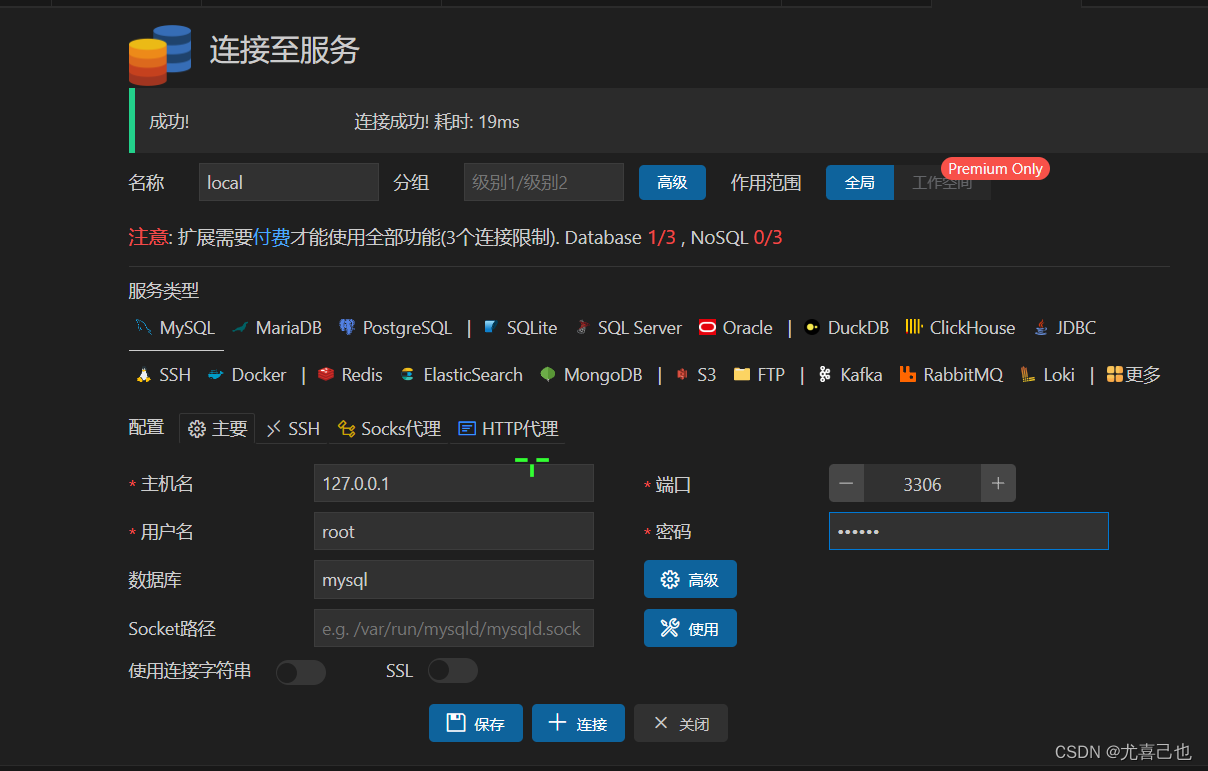The width and height of the screenshot is (1208, 771).
Task: Focus the 主机名 field 127.0.0.1
Action: tap(454, 484)
